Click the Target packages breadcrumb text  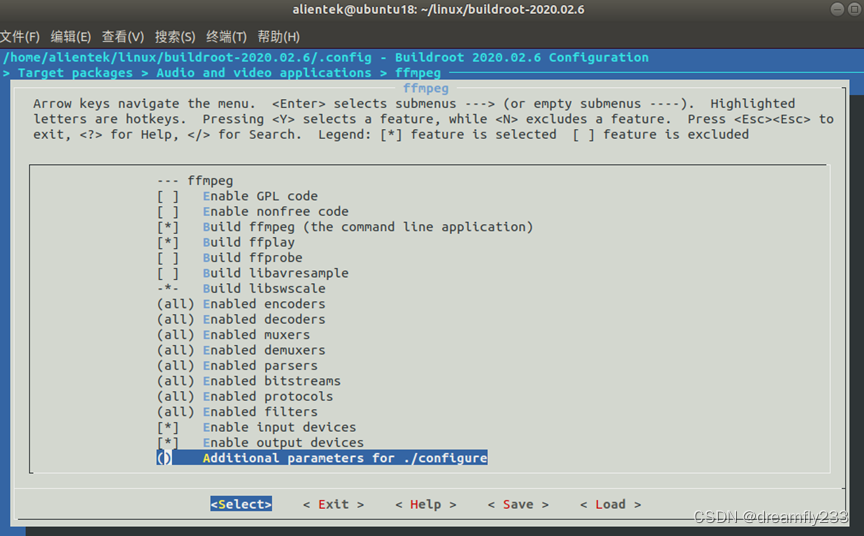(75, 73)
